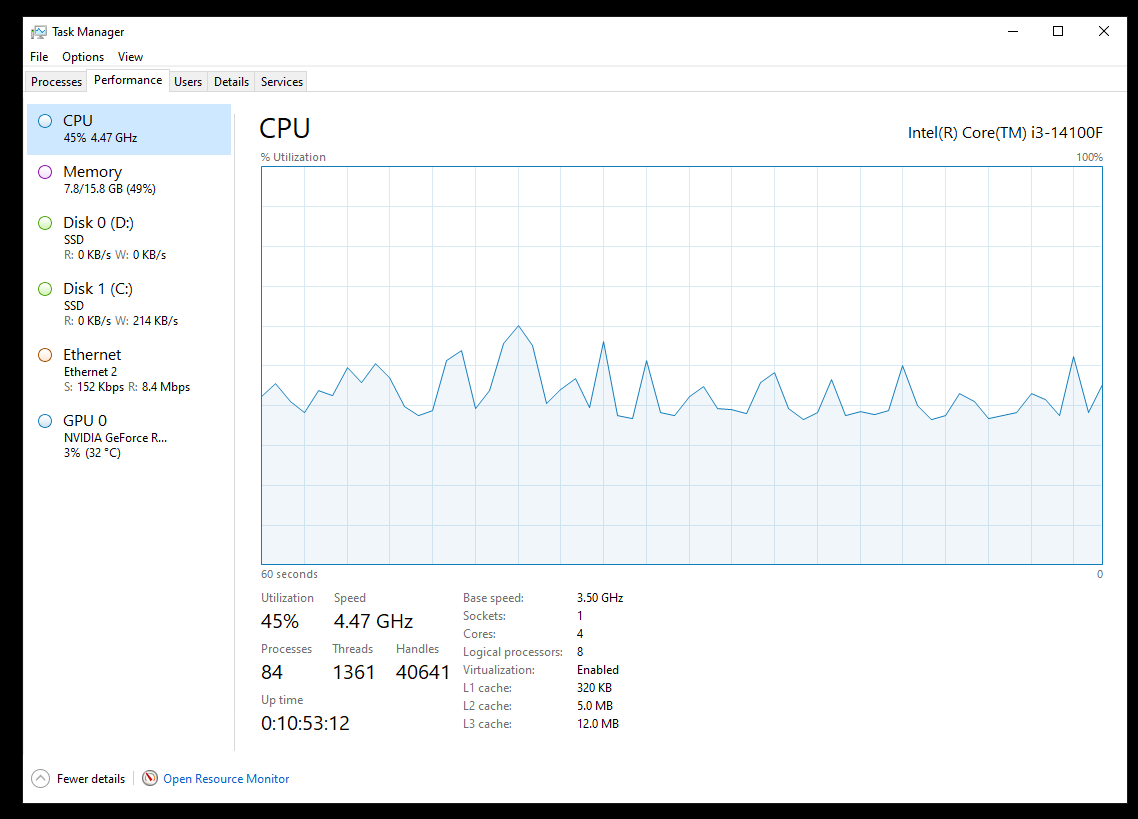Select Ethernet 2 entry text
Screen dimensions: 1138x819
click(x=90, y=372)
